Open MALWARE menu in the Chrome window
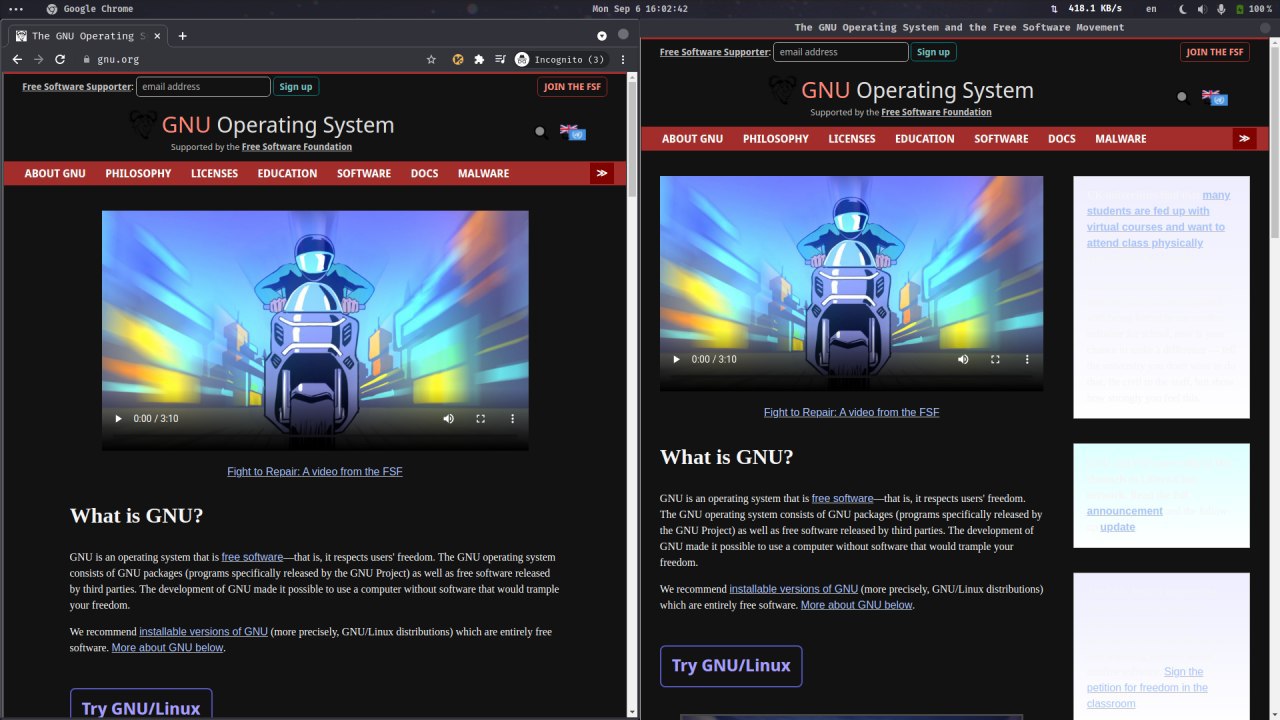This screenshot has width=1280, height=720. [483, 173]
